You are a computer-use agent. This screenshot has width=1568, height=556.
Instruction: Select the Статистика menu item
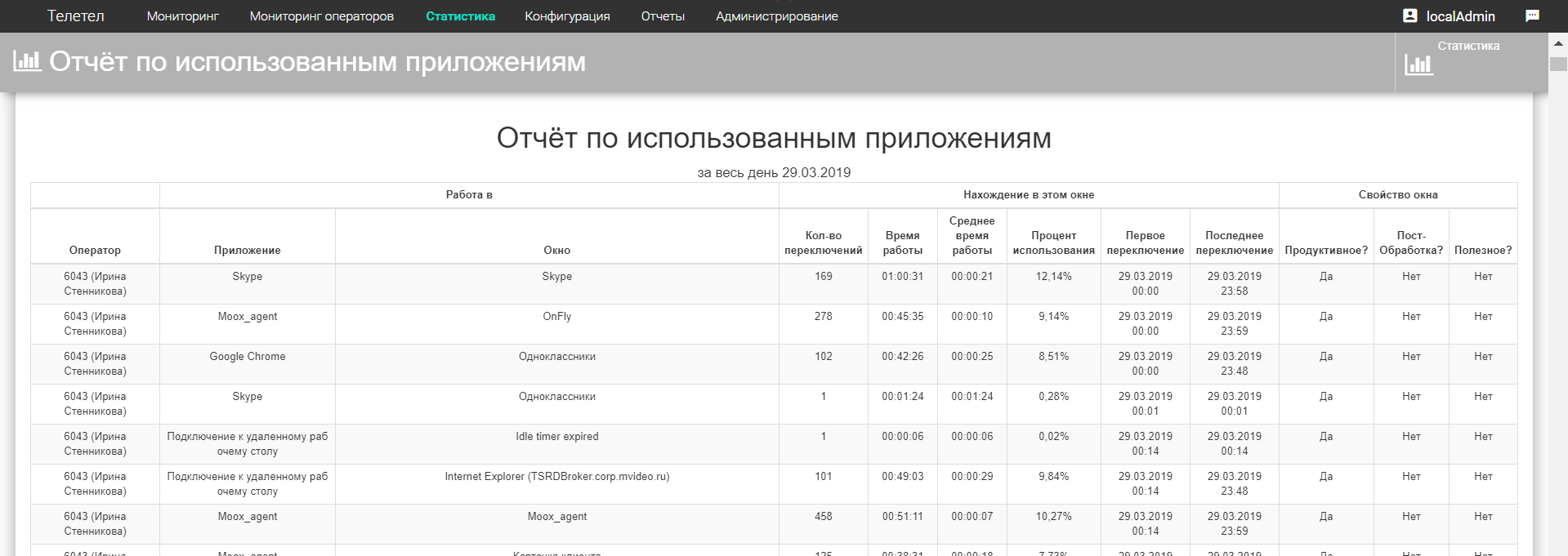click(460, 16)
